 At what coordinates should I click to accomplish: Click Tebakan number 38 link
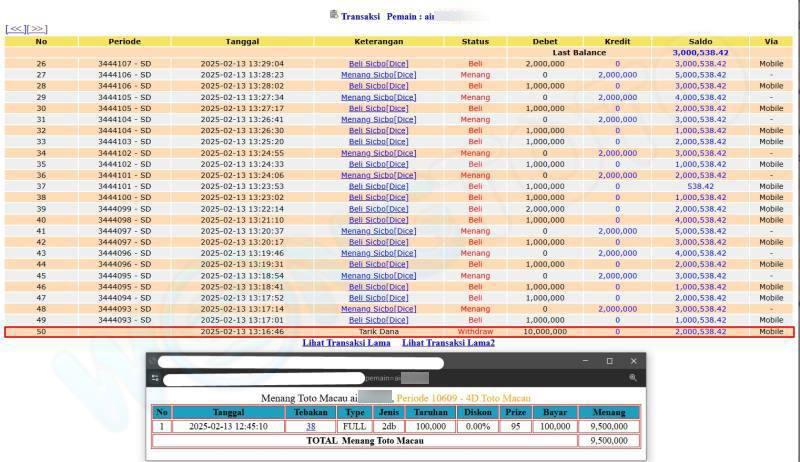coord(310,426)
